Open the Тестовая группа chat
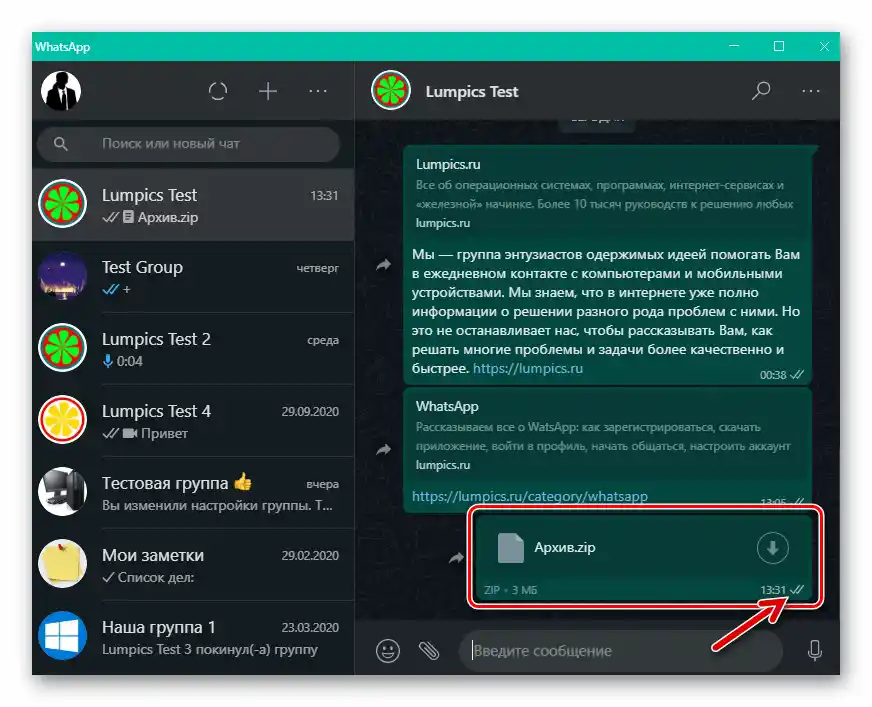Screen dimensions: 872x707 pos(193,493)
